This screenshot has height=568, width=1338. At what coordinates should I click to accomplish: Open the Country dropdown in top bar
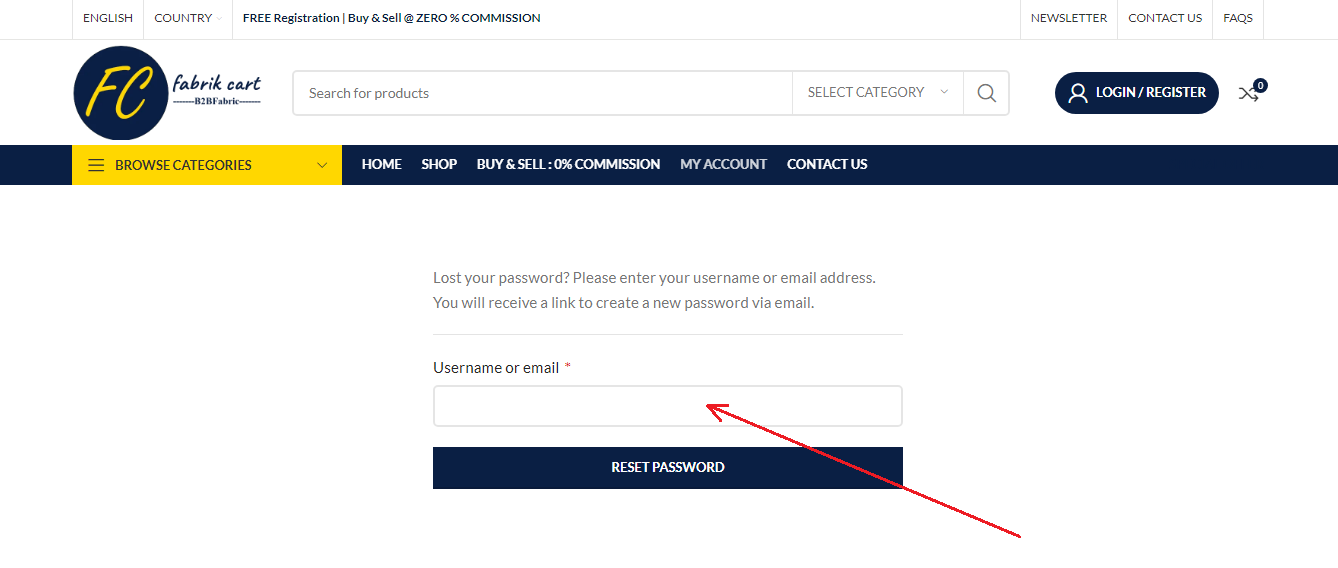click(188, 18)
